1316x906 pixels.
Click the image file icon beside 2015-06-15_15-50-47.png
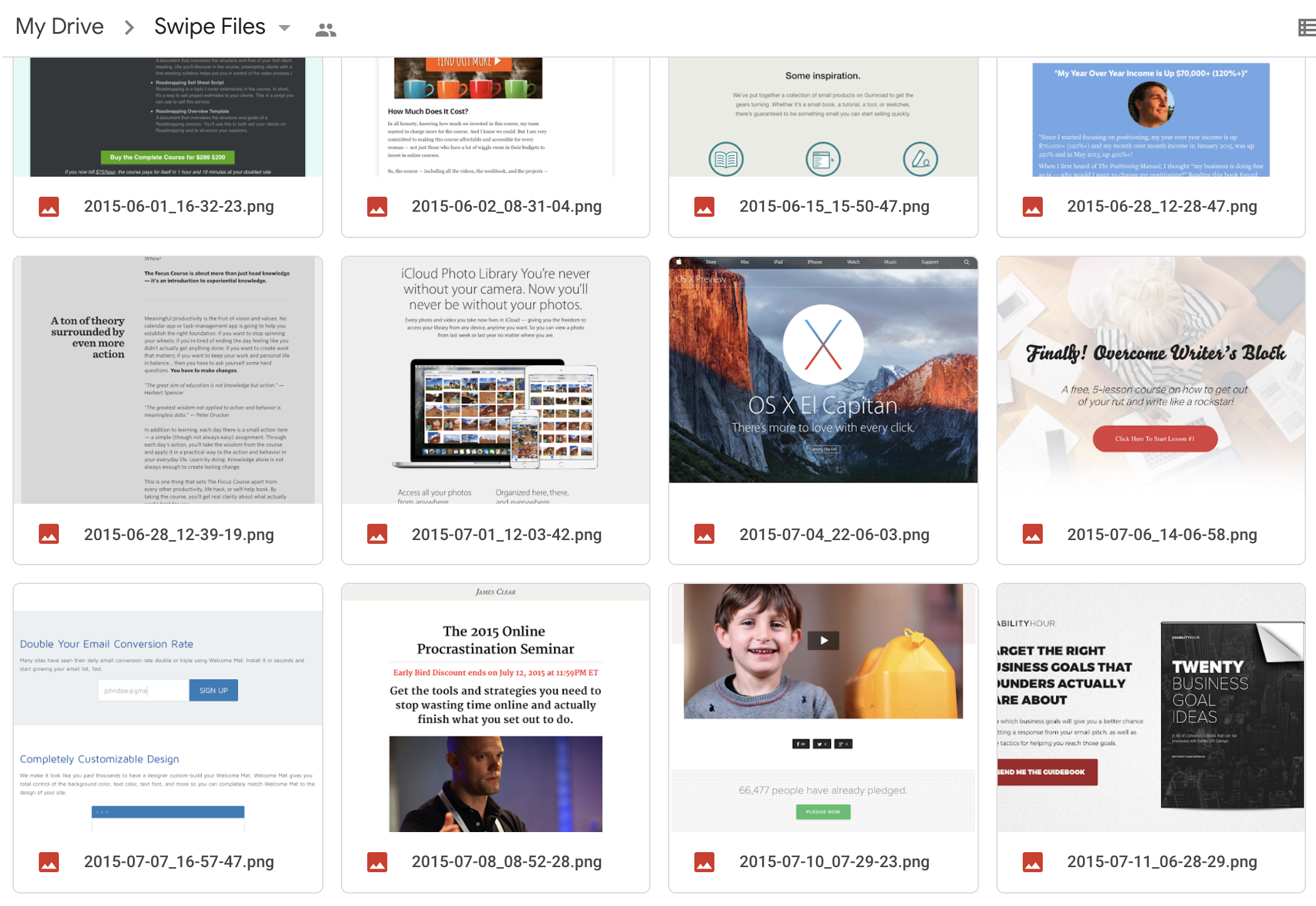click(704, 206)
